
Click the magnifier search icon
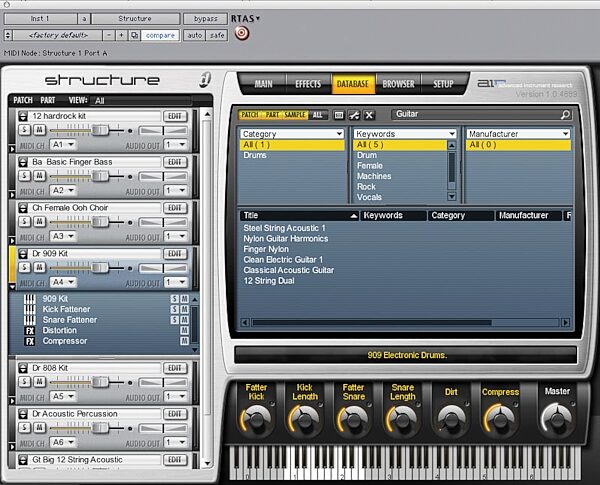coord(565,114)
